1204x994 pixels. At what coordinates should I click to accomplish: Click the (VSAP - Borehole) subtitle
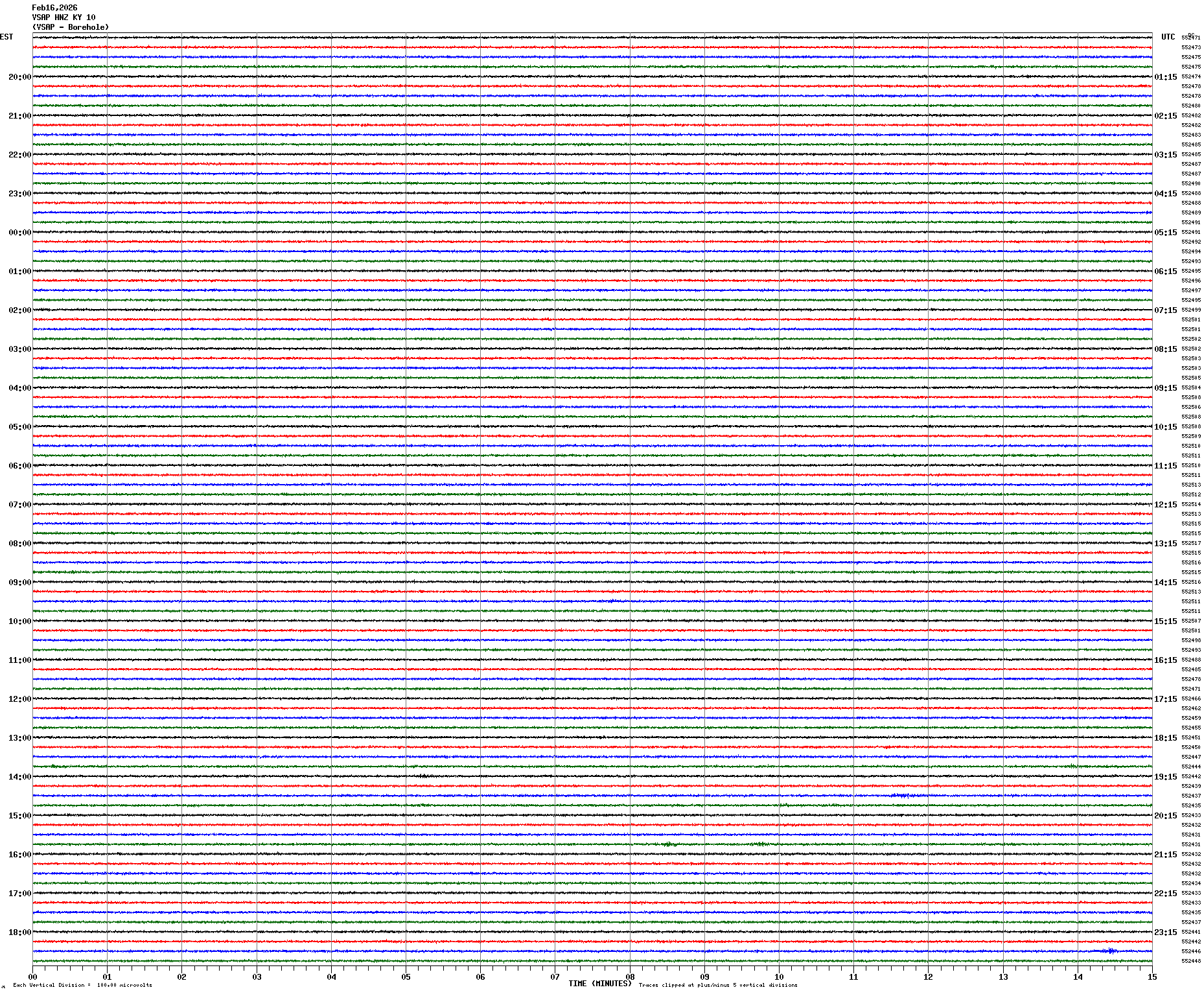pyautogui.click(x=71, y=27)
